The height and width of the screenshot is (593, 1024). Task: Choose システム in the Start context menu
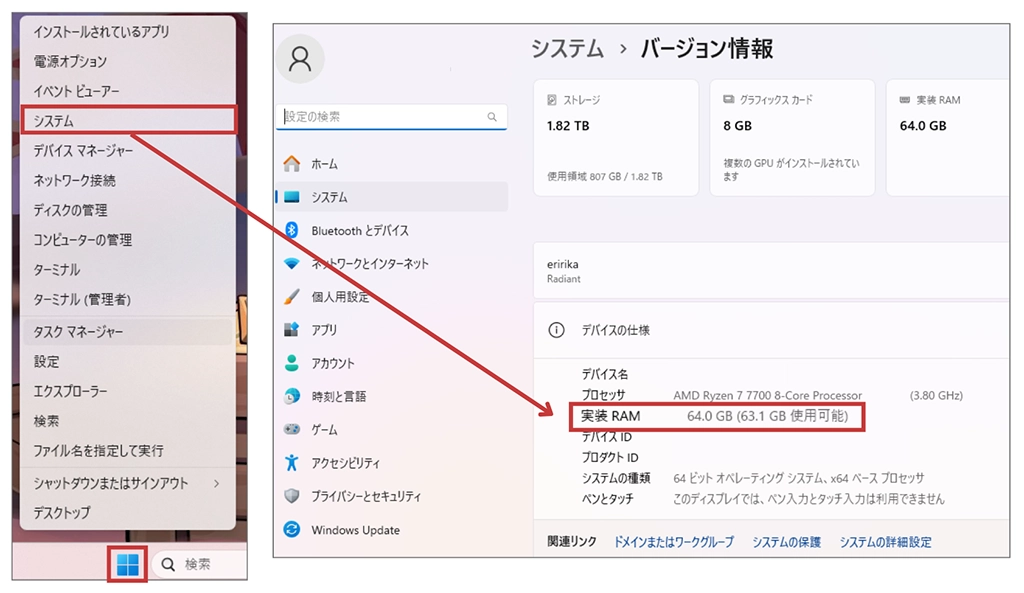pos(128,121)
